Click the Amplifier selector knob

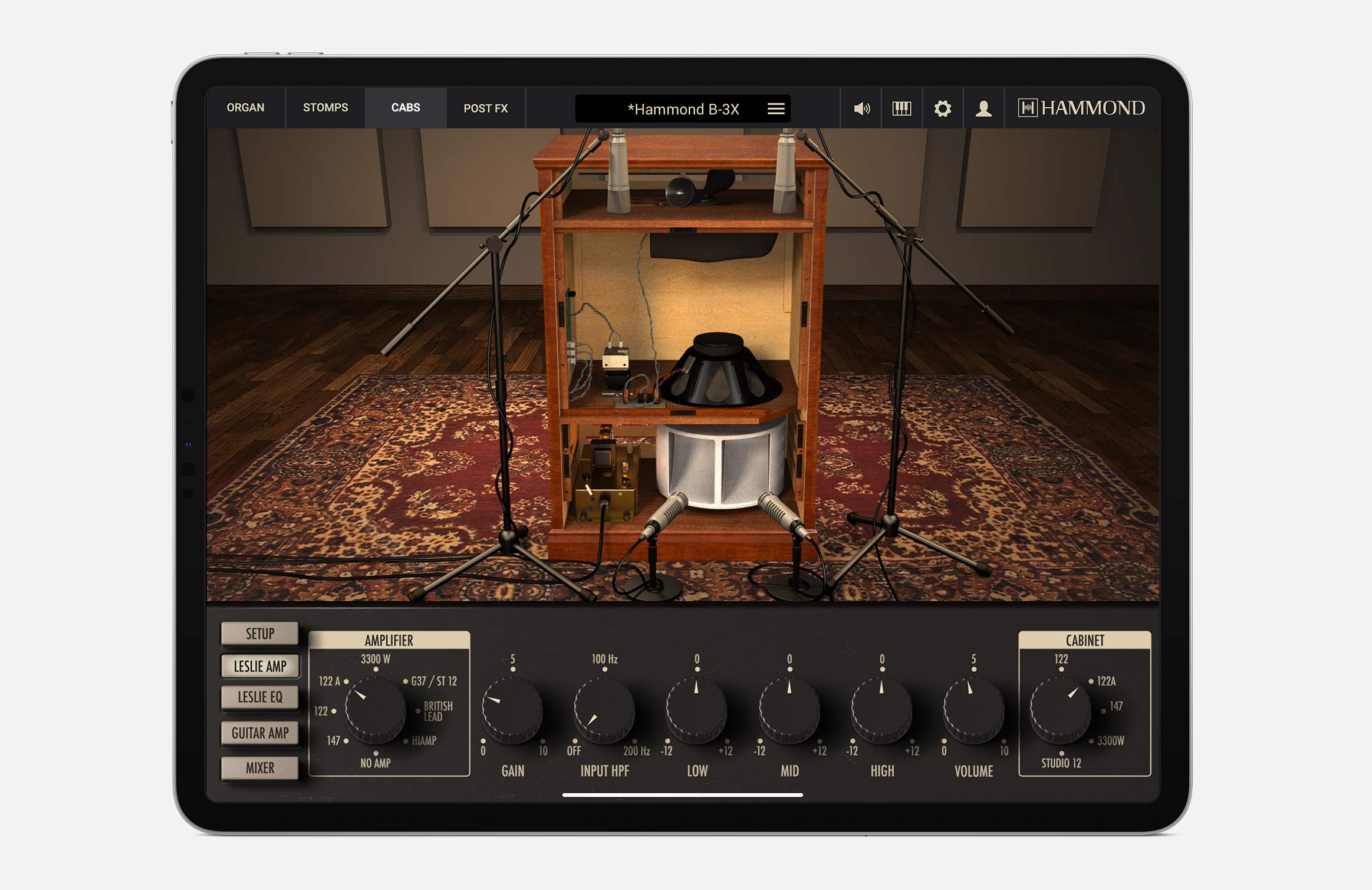[x=375, y=710]
